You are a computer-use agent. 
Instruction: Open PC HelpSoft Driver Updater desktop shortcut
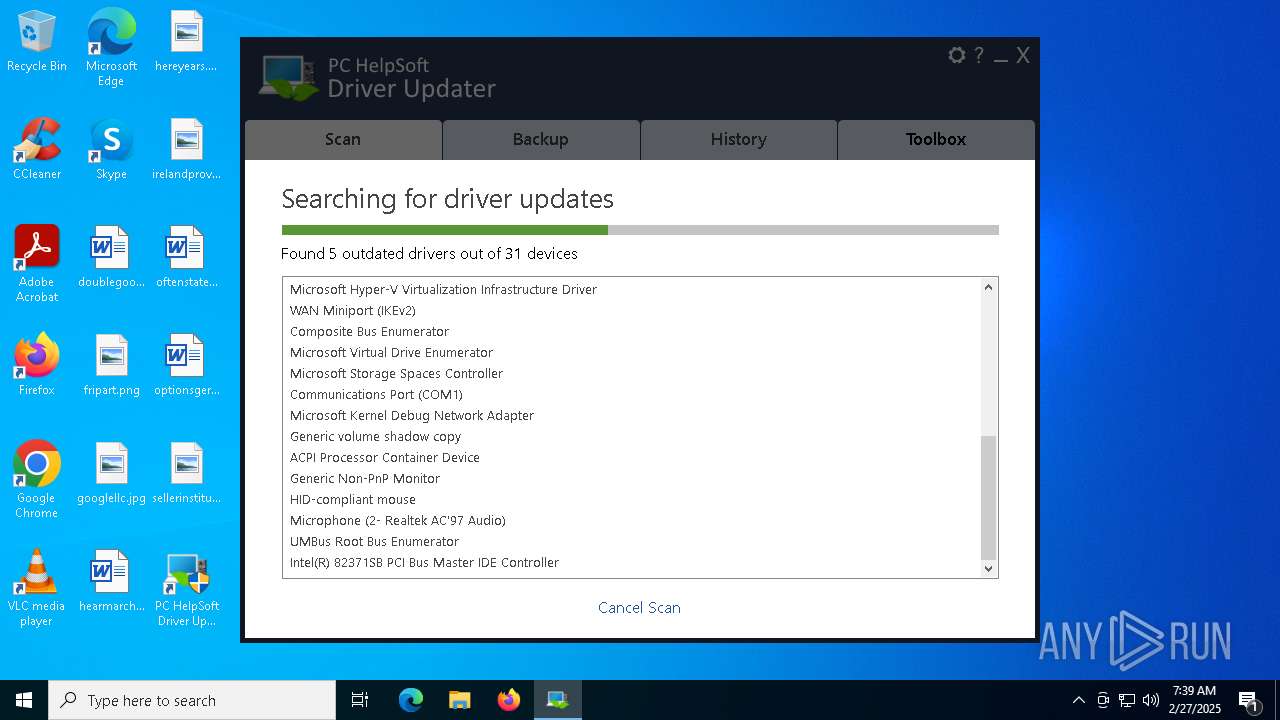[x=186, y=588]
